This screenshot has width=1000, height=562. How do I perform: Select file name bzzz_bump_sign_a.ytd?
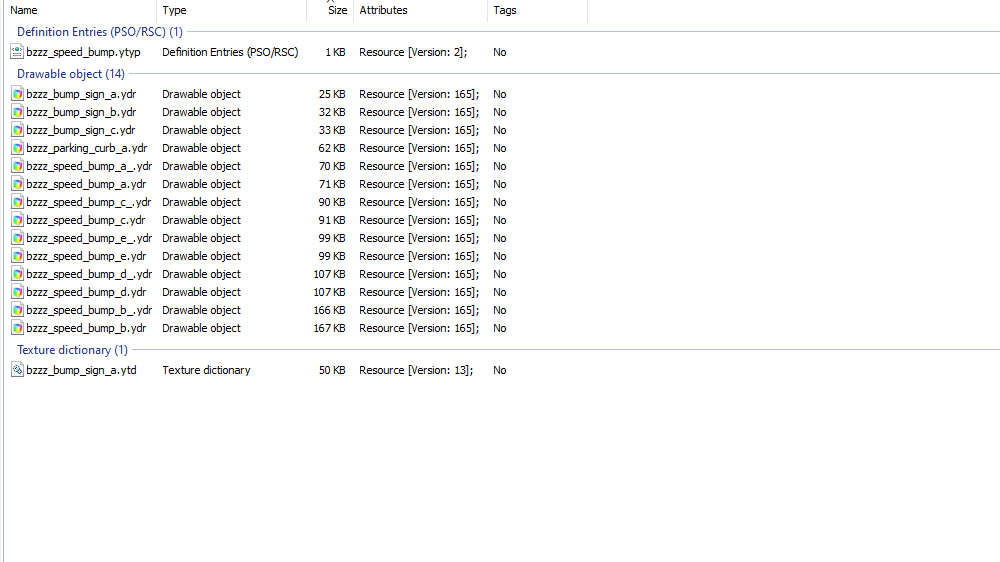pos(81,370)
